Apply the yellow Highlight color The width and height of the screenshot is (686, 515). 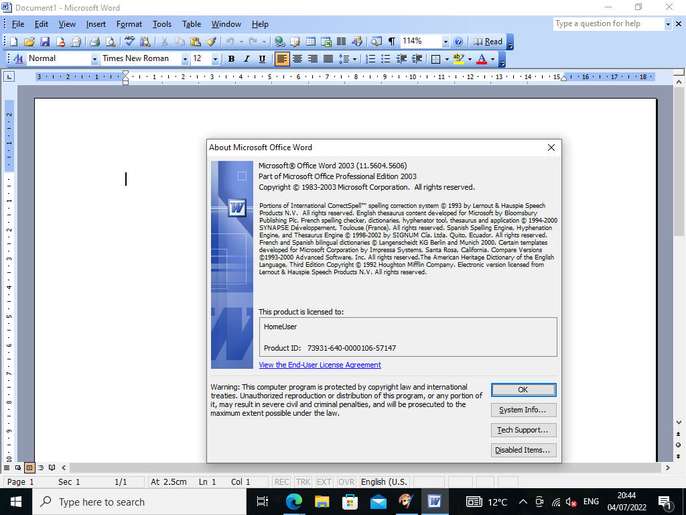(x=458, y=59)
